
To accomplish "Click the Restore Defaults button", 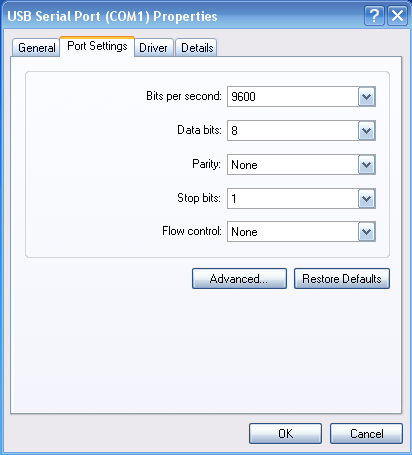I will (x=342, y=279).
